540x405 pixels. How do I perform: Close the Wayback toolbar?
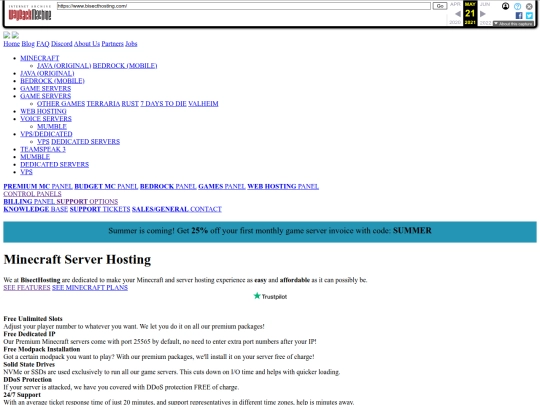[529, 6]
